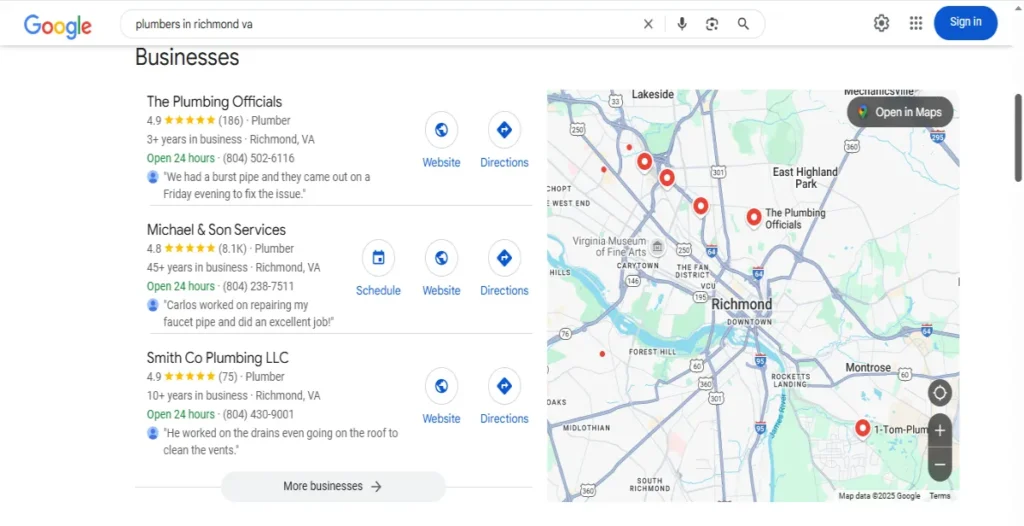The height and width of the screenshot is (526, 1024).
Task: Click phone number (804) 238-7511
Action: [259, 286]
